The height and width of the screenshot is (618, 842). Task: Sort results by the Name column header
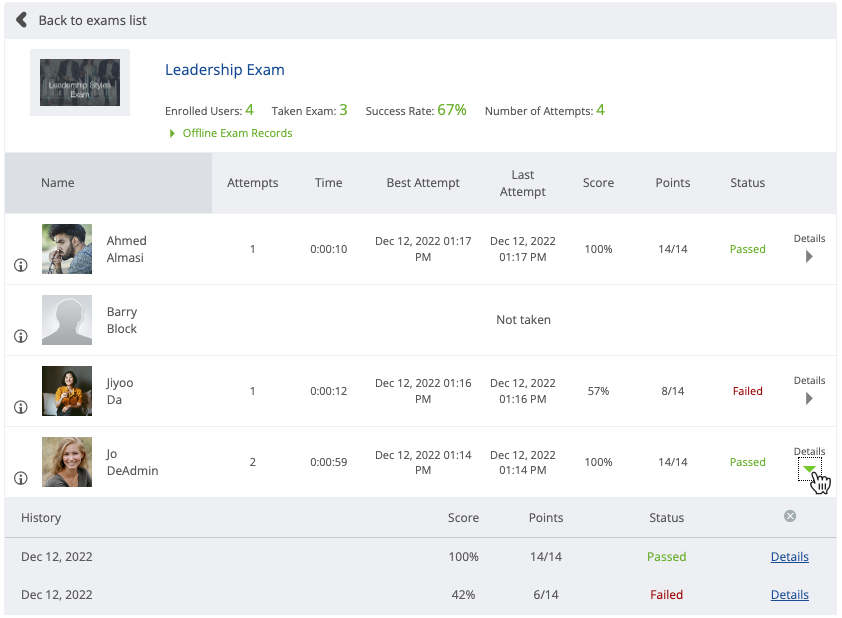[57, 183]
